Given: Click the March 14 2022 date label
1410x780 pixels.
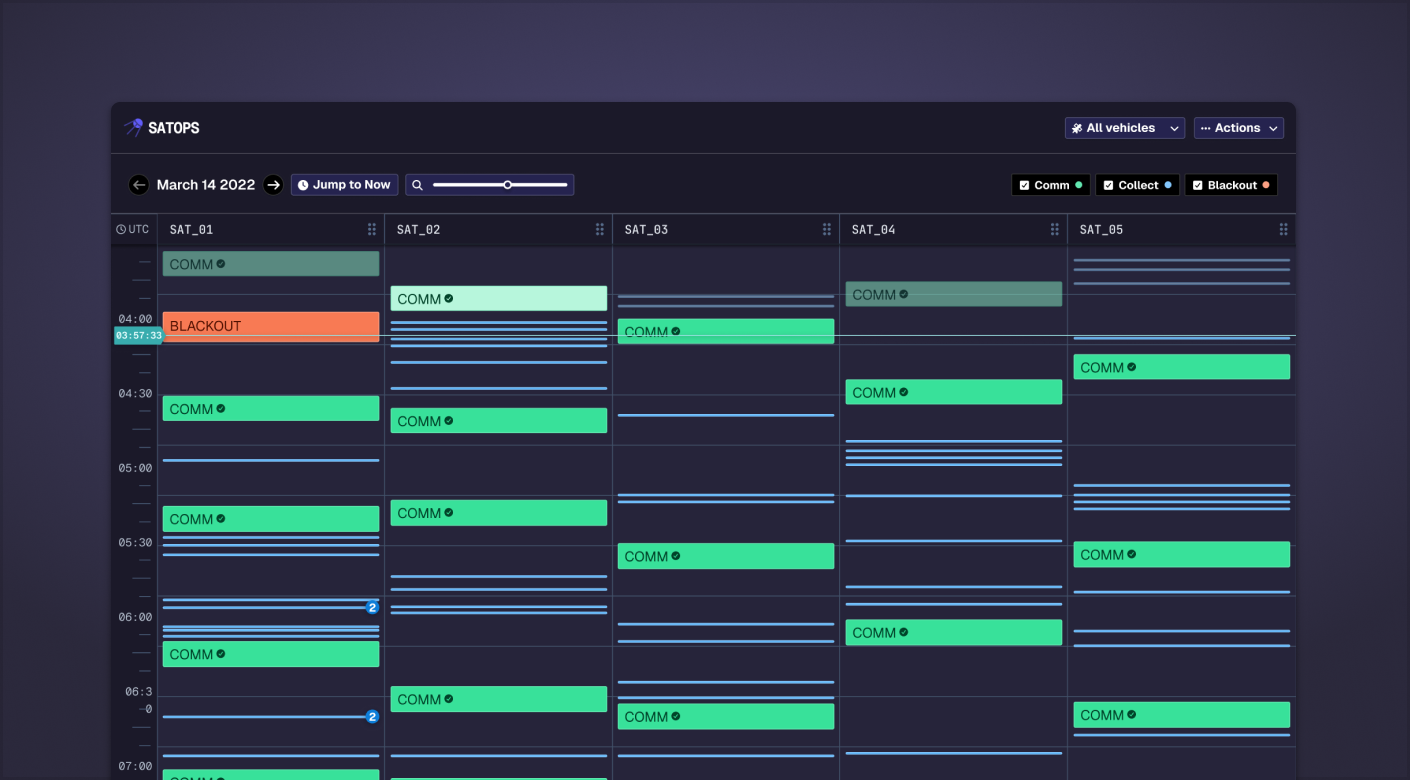Looking at the screenshot, I should (x=206, y=184).
